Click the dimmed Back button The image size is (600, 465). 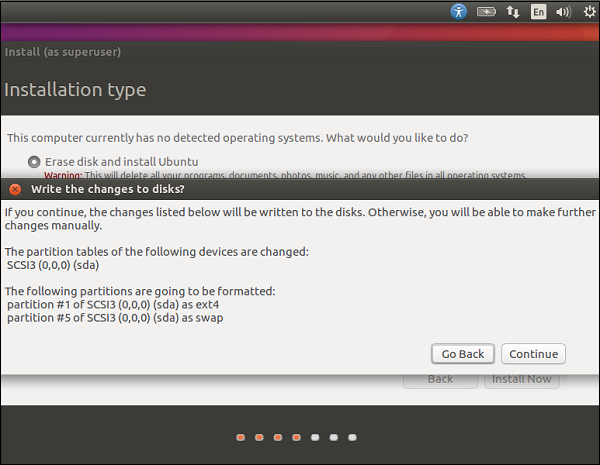[x=440, y=380]
